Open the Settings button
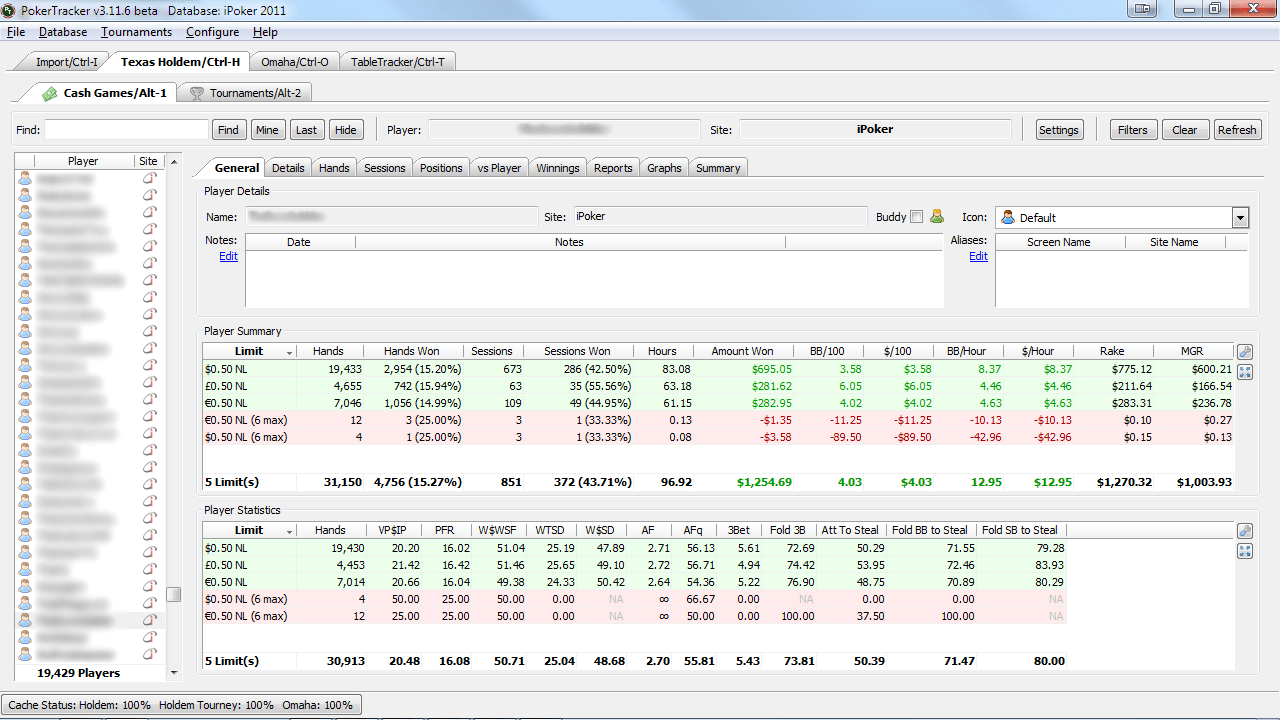Image resolution: width=1280 pixels, height=720 pixels. point(1058,130)
